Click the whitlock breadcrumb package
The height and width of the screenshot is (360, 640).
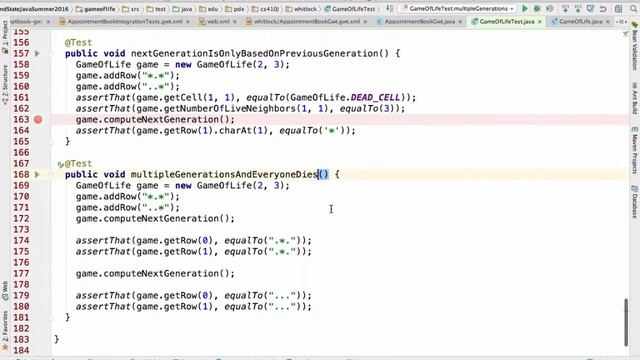click(301, 9)
